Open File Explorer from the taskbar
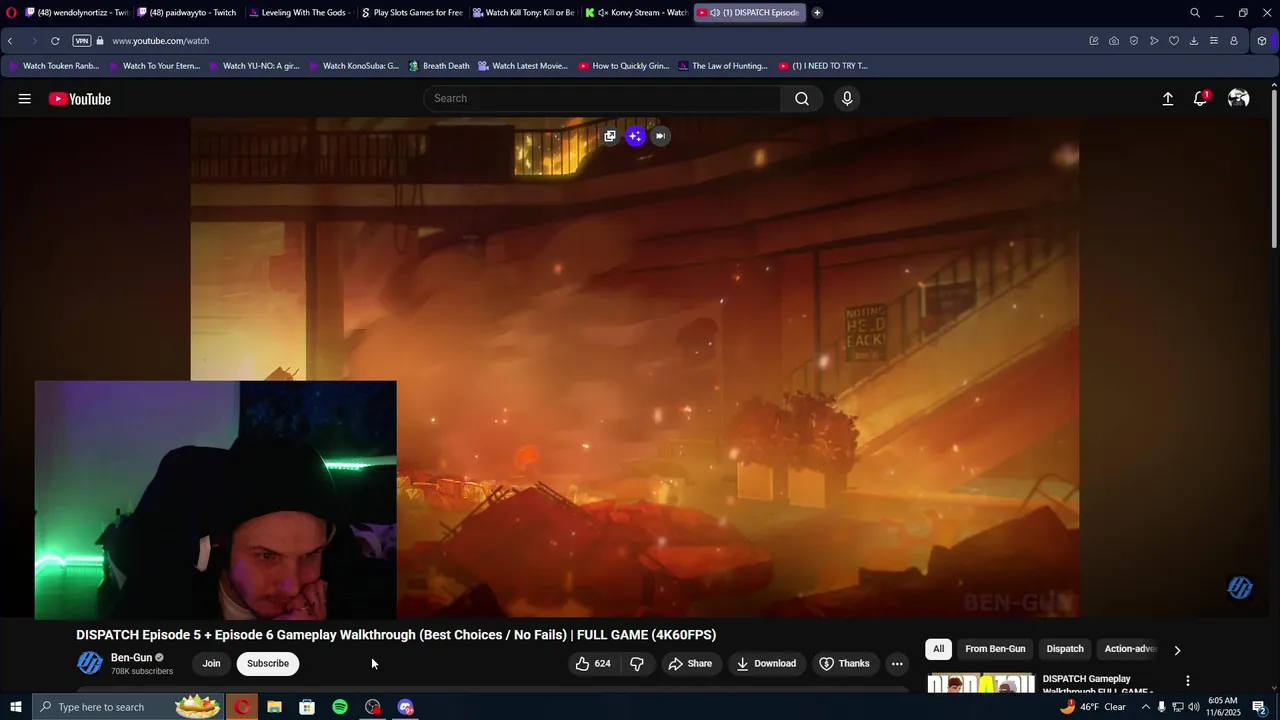The image size is (1280, 720). pos(274,707)
